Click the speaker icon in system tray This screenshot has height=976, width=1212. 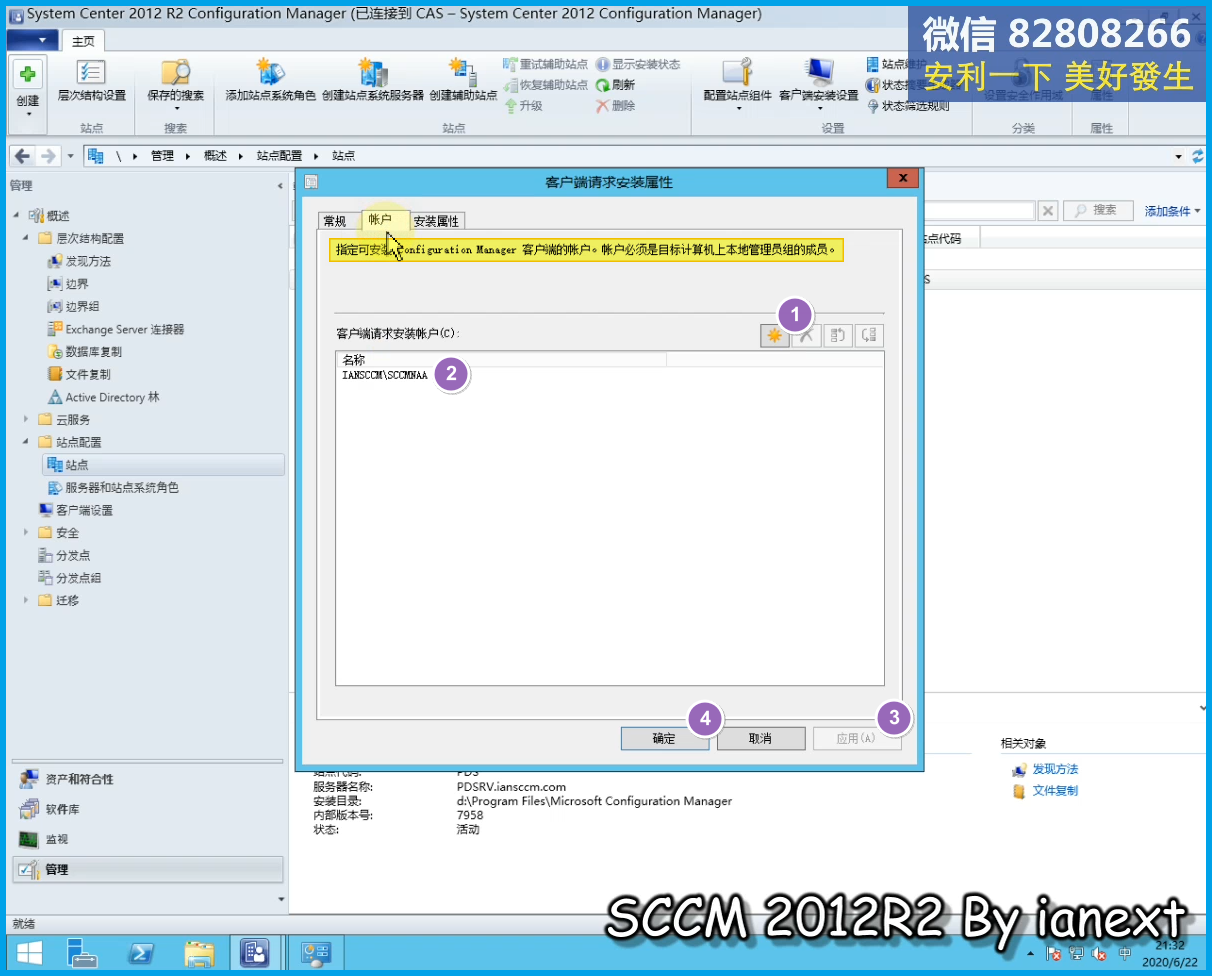tap(1100, 954)
